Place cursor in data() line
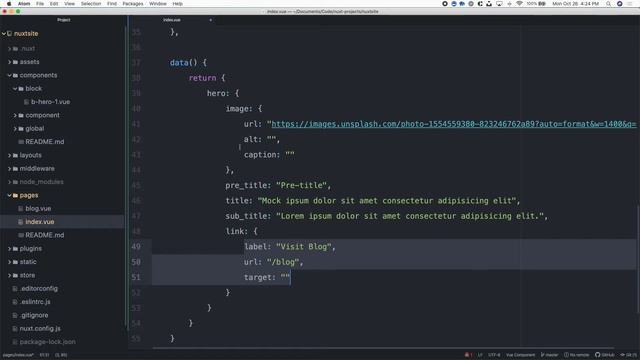This screenshot has width=640, height=360. pyautogui.click(x=188, y=63)
